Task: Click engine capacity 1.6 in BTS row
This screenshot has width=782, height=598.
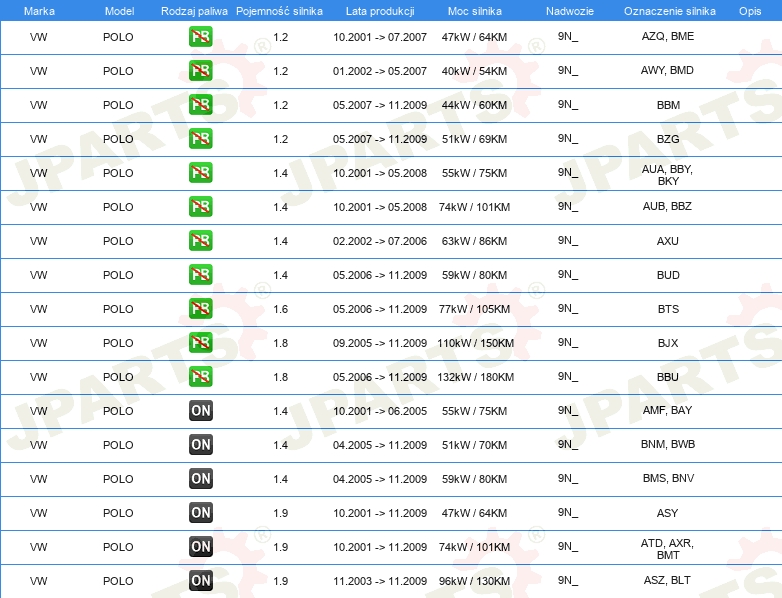Action: click(281, 309)
